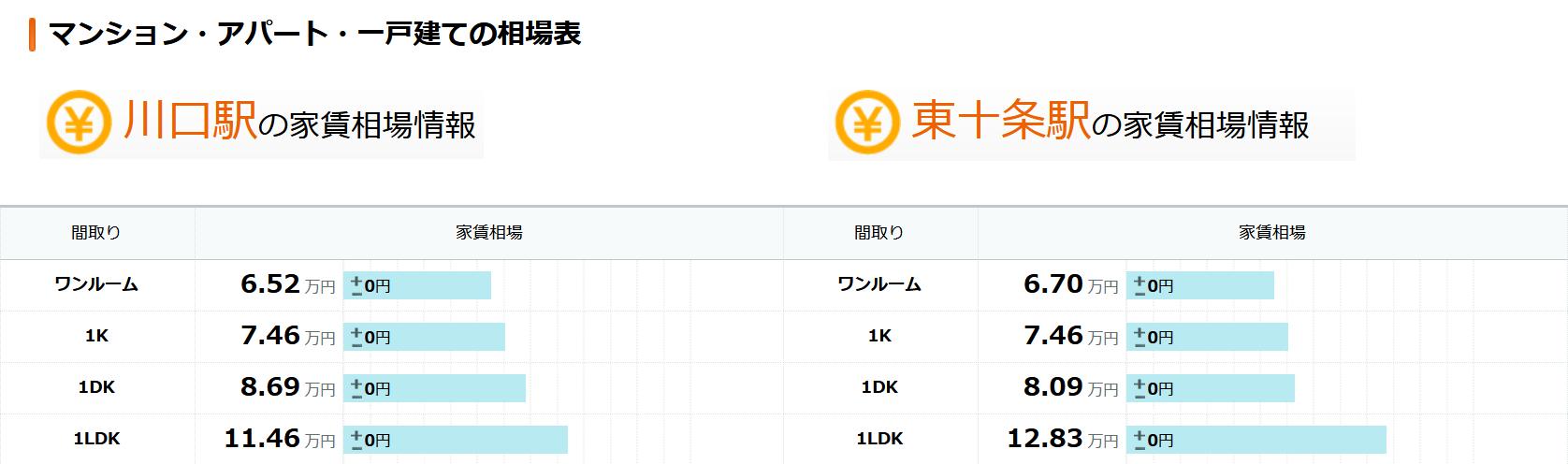Screen dimensions: 1568x464
Task: Click the マンション・アパート・一戸建ての相場表 section title
Action: coord(314,34)
